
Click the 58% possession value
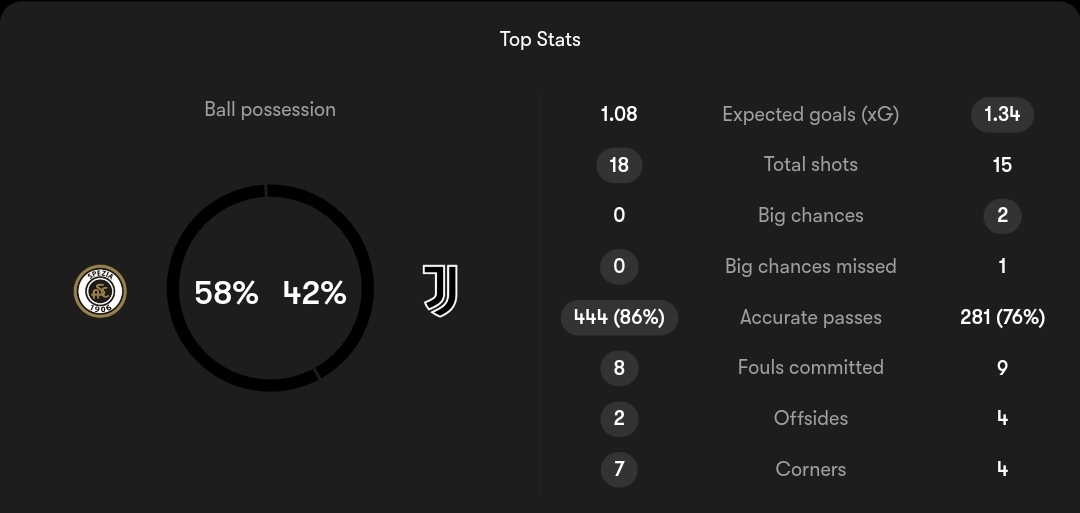[226, 293]
